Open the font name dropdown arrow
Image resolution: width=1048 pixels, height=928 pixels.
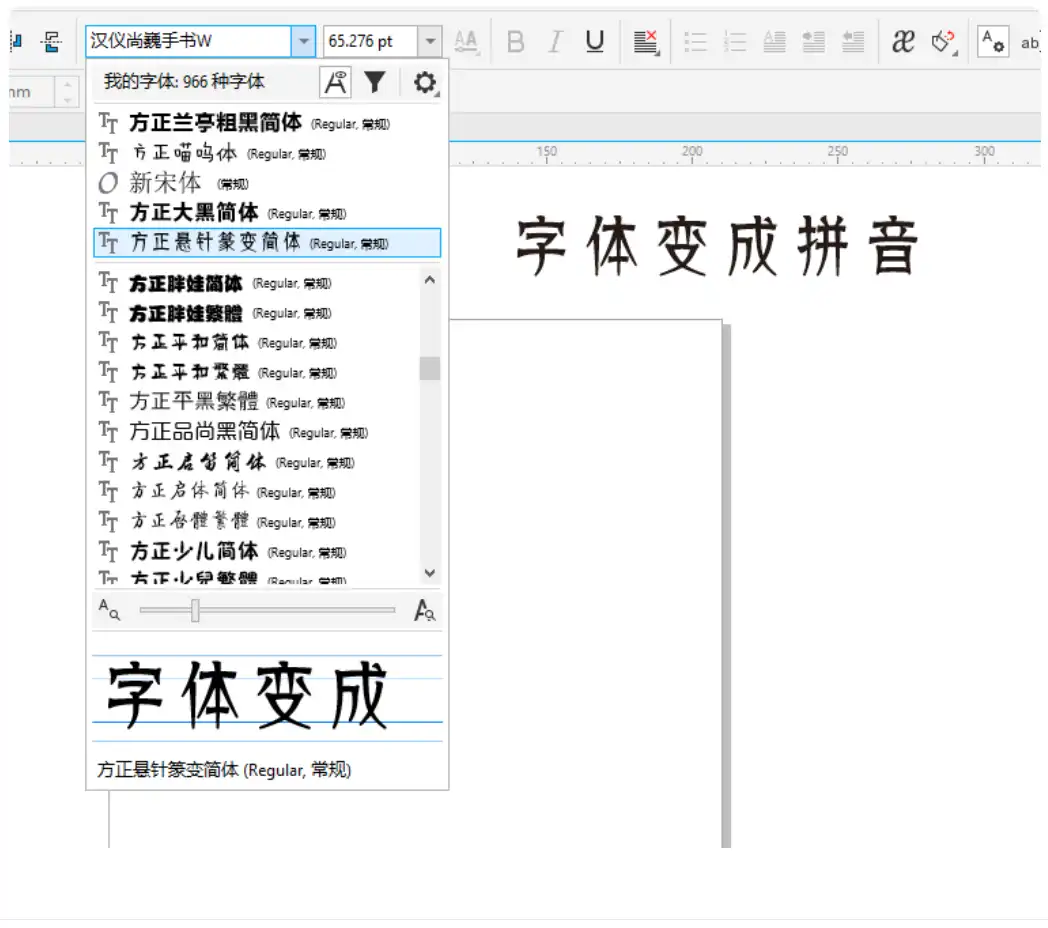[x=303, y=41]
